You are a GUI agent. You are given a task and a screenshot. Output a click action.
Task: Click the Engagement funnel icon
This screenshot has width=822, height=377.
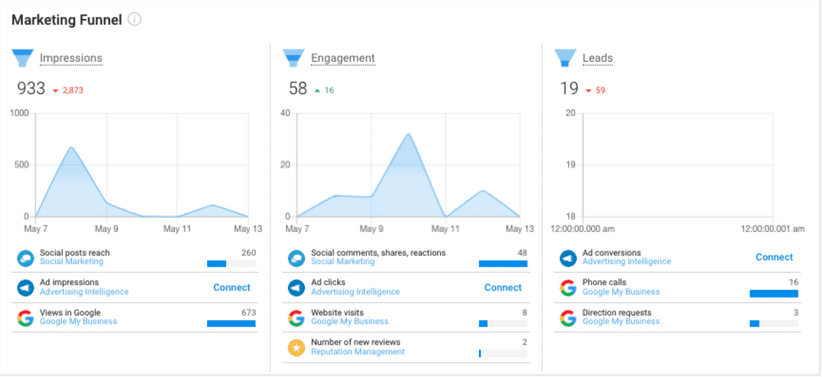tap(293, 58)
